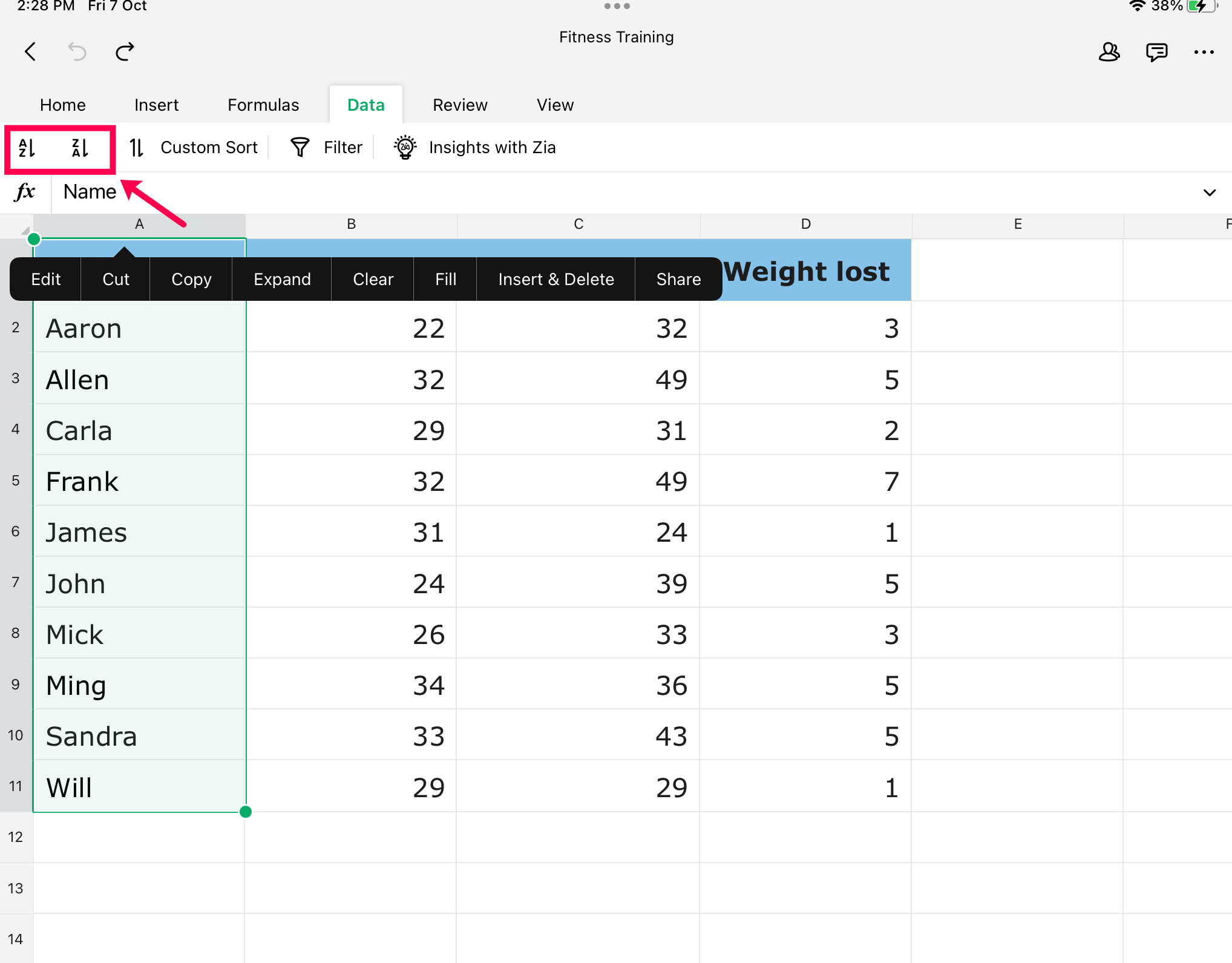Open the collaborators share icon
Screen dimensions: 1232x963
coord(1109,52)
